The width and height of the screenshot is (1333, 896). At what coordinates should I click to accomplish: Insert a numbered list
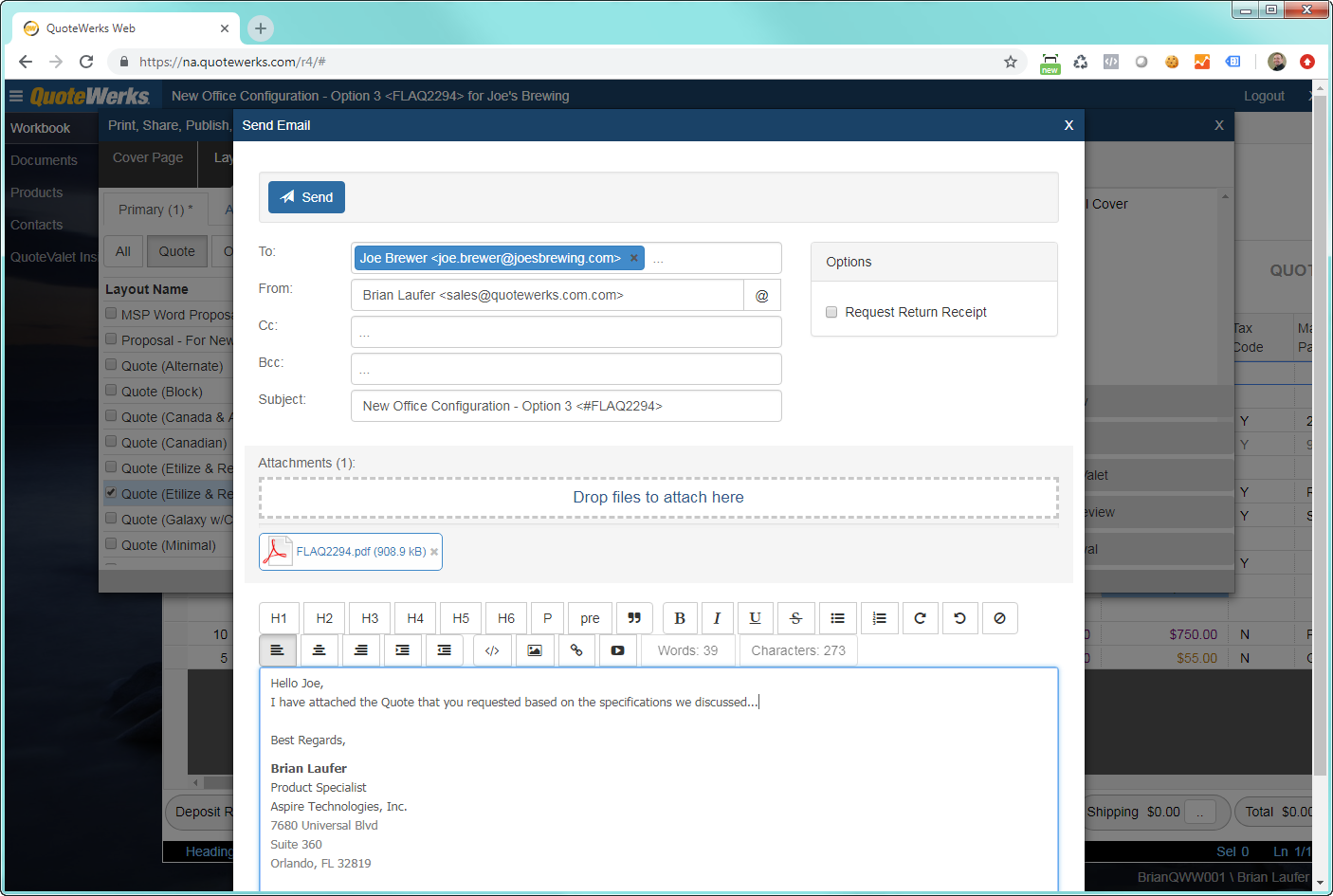(880, 618)
